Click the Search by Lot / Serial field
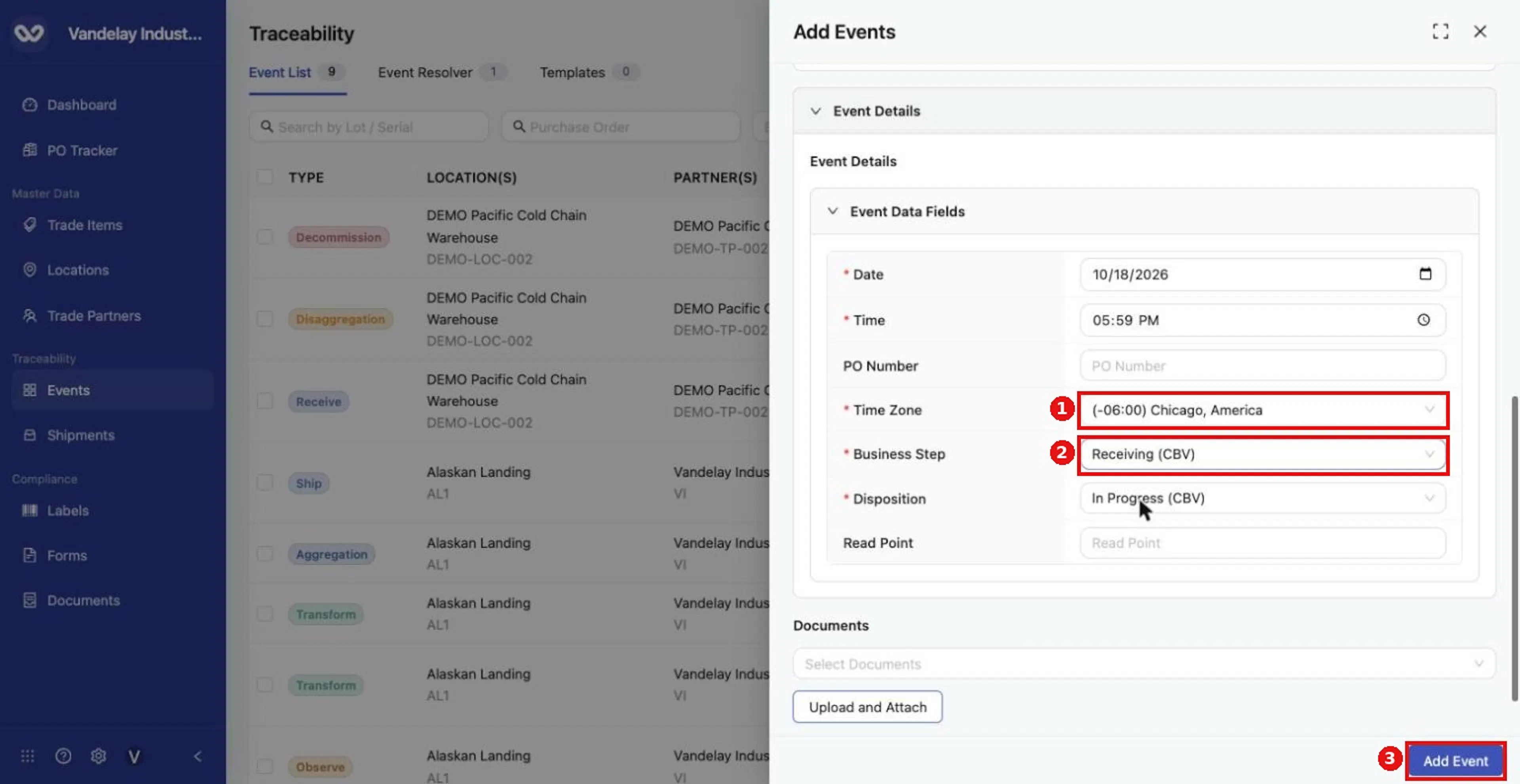The image size is (1520, 784). coord(369,127)
